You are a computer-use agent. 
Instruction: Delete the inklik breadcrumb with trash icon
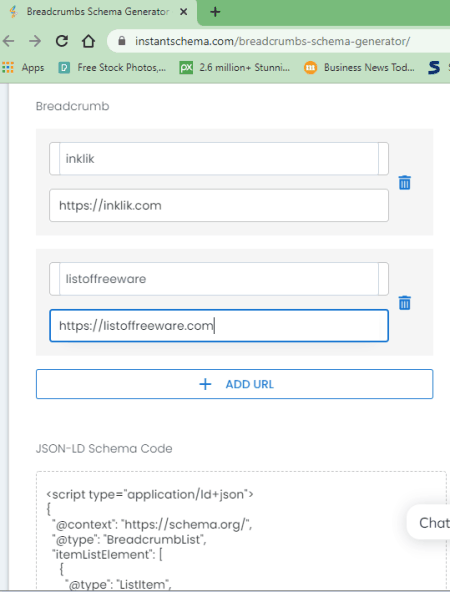coord(404,182)
